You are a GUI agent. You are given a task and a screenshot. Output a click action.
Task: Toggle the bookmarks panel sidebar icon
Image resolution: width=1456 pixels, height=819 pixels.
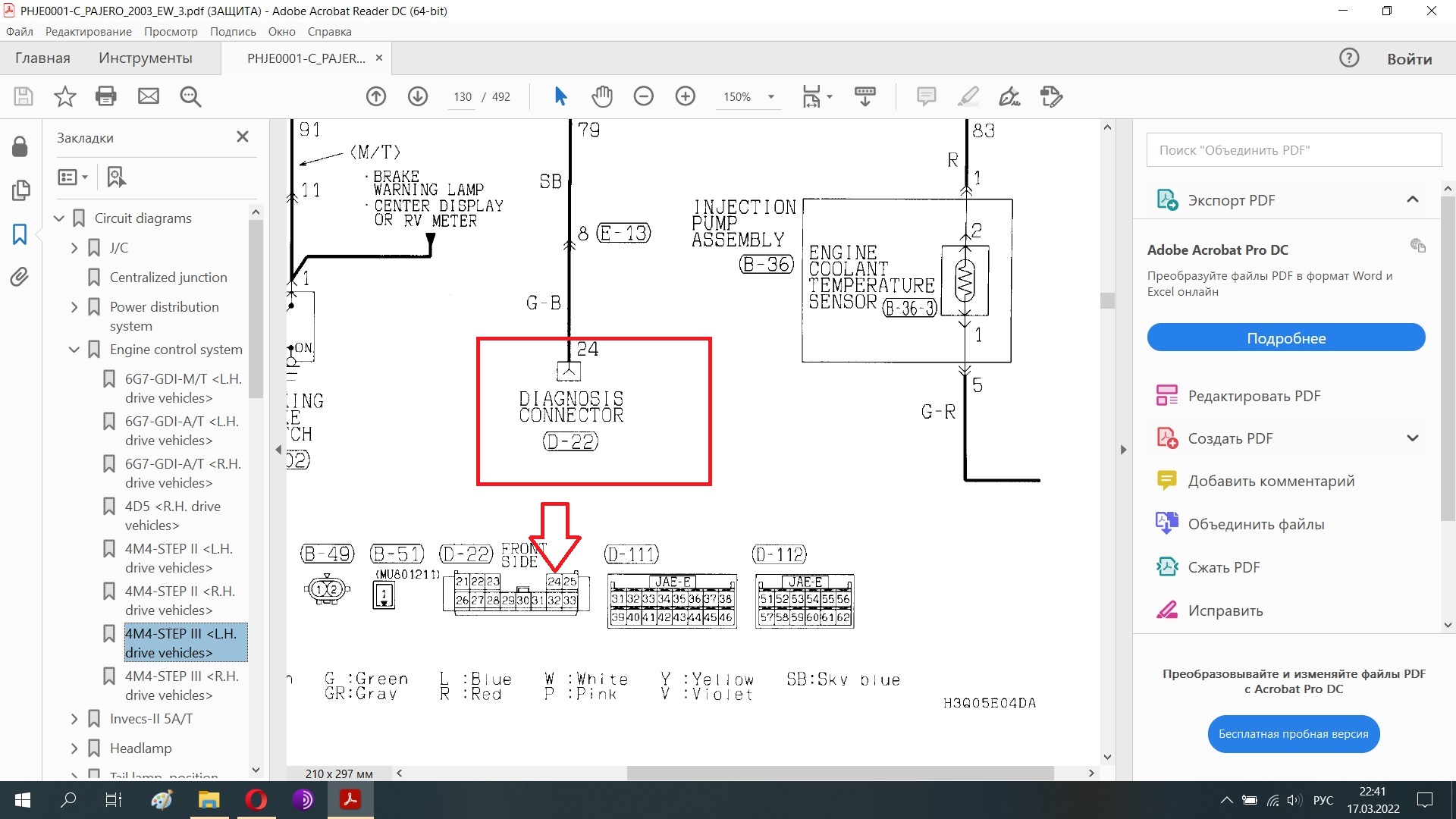[20, 234]
